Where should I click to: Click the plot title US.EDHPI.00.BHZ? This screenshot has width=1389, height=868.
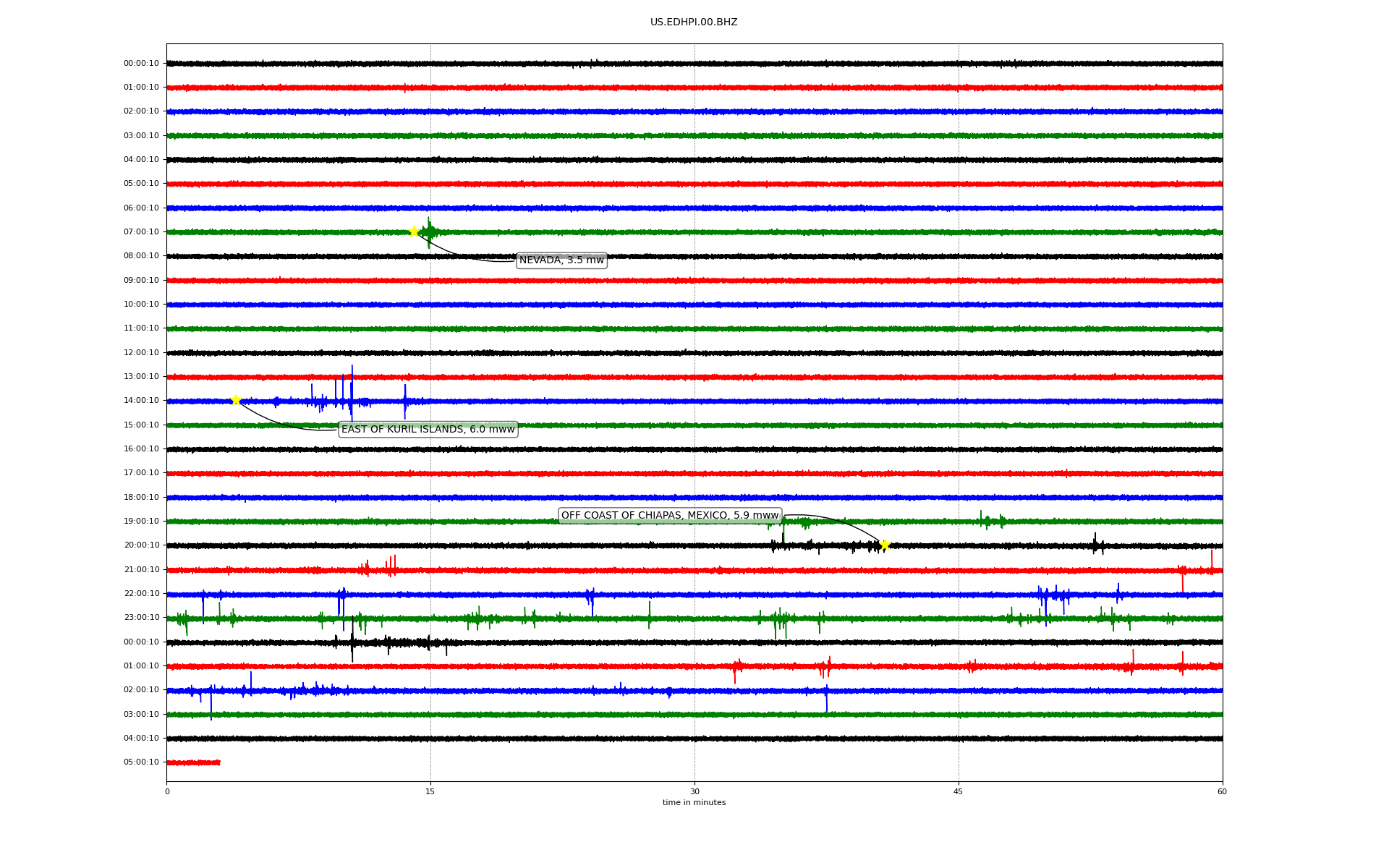click(694, 22)
